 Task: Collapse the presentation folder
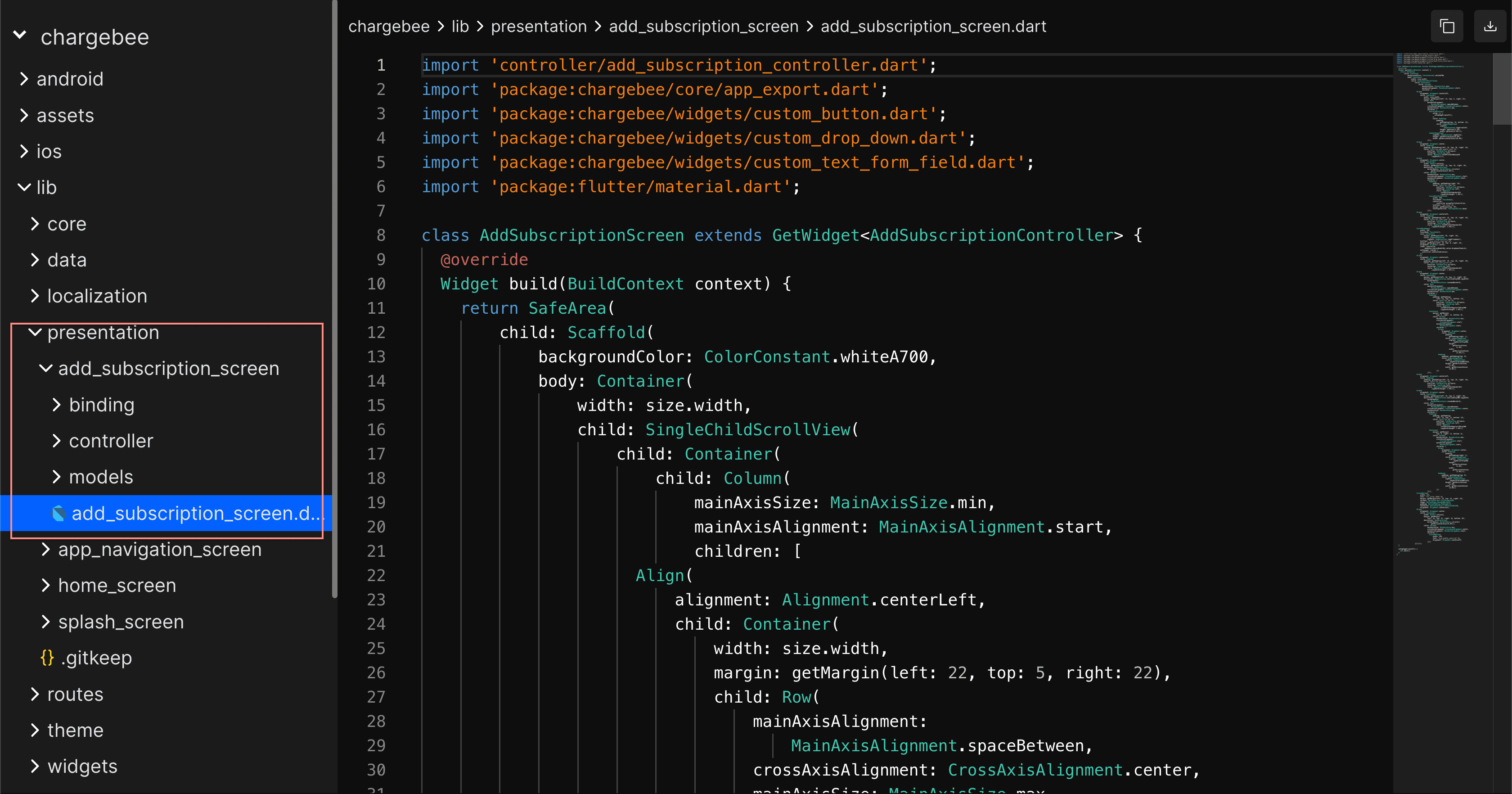coord(35,332)
